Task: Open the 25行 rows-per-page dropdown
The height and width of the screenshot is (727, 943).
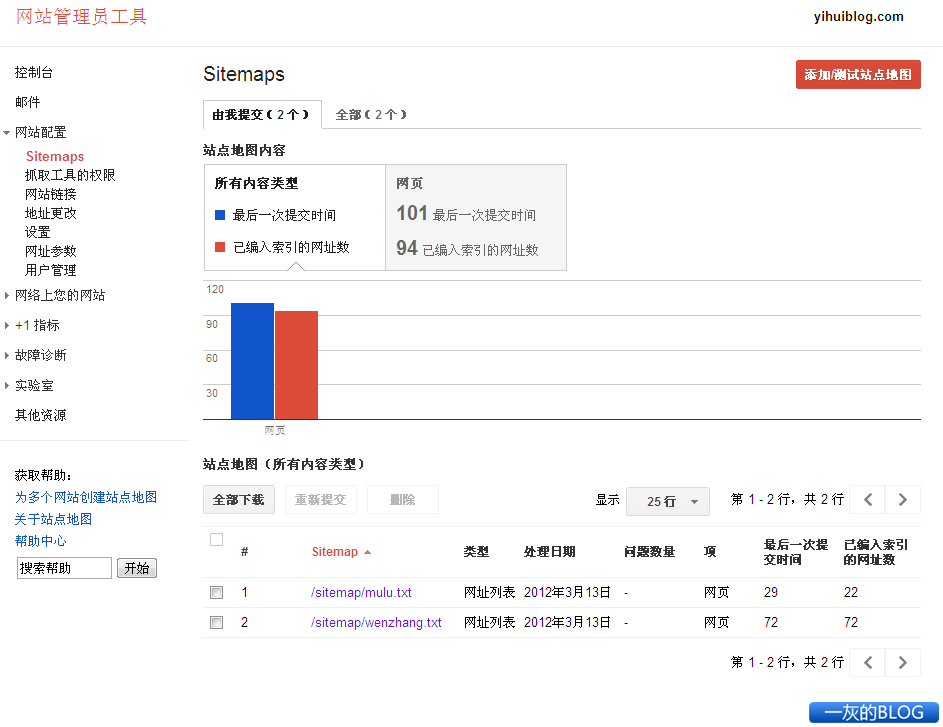Action: tap(667, 501)
